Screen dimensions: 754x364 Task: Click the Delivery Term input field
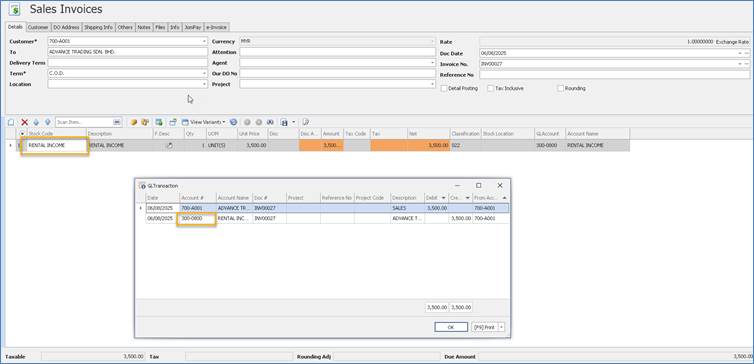click(127, 63)
